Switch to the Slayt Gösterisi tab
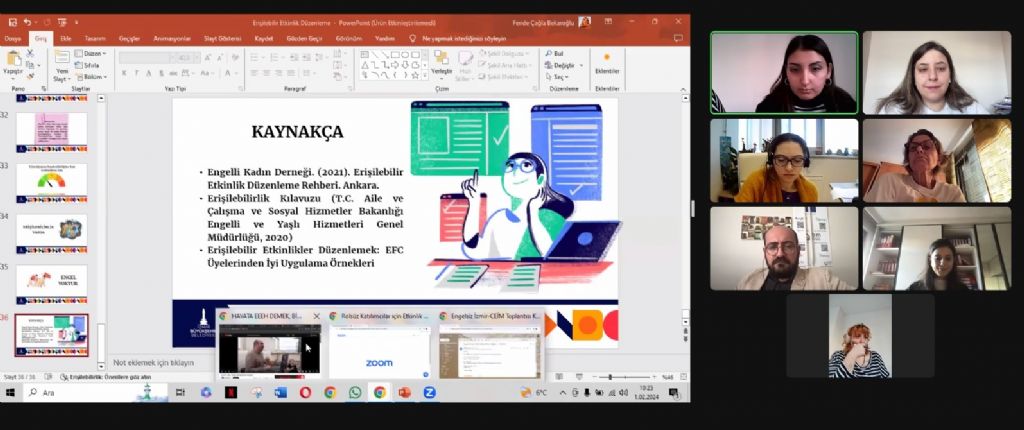 click(224, 38)
